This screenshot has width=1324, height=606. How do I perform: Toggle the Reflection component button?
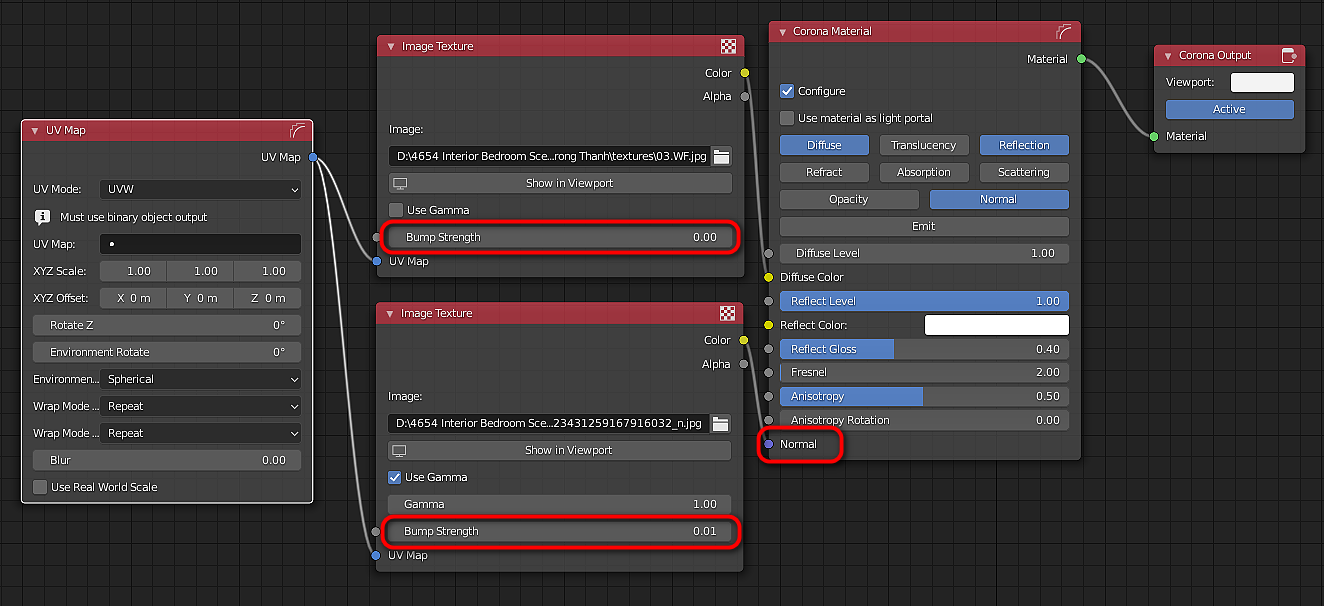pyautogui.click(x=1024, y=145)
